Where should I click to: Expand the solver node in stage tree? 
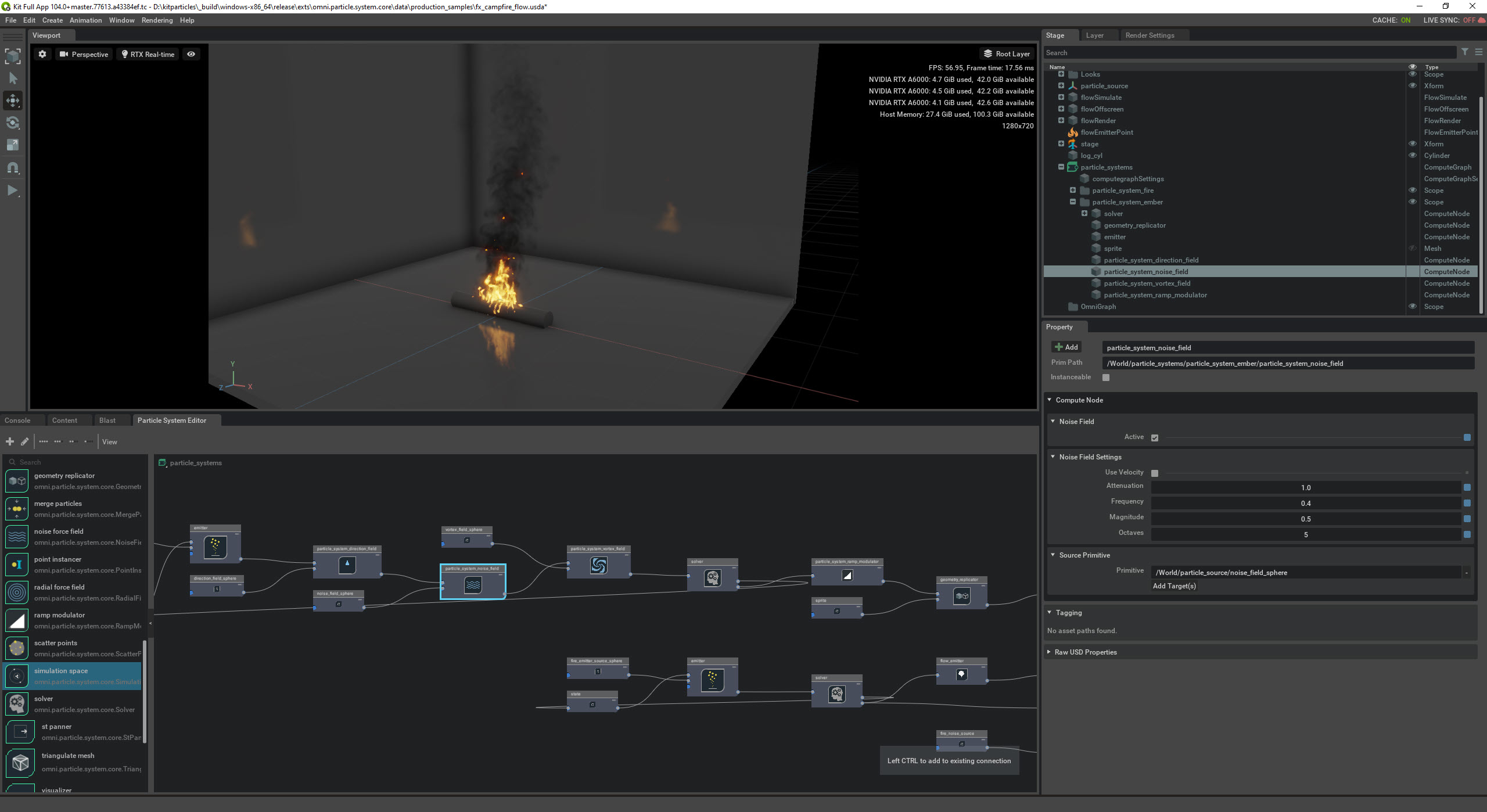click(x=1084, y=213)
